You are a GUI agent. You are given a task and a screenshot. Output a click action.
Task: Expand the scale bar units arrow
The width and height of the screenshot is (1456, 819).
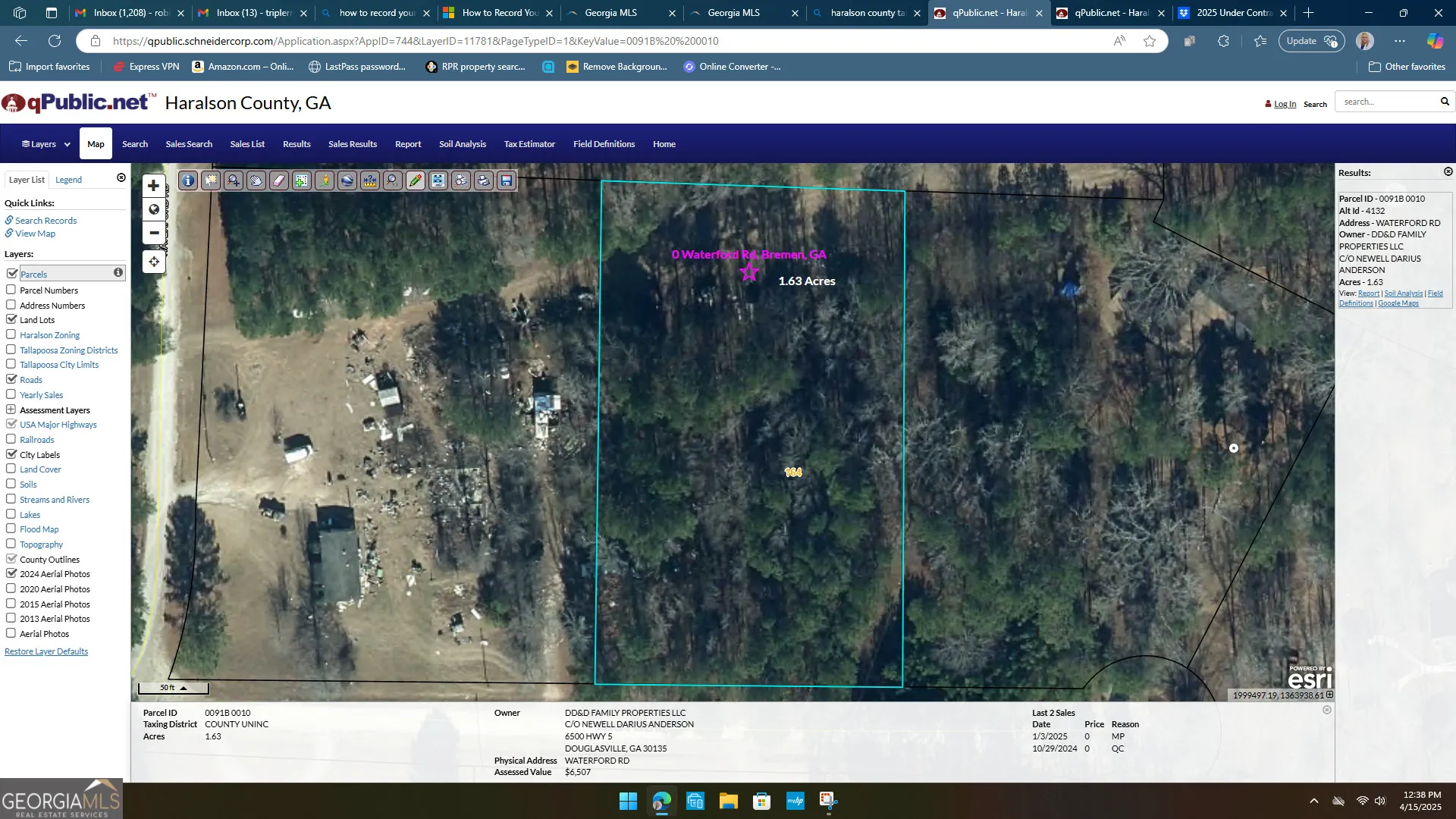pyautogui.click(x=184, y=688)
